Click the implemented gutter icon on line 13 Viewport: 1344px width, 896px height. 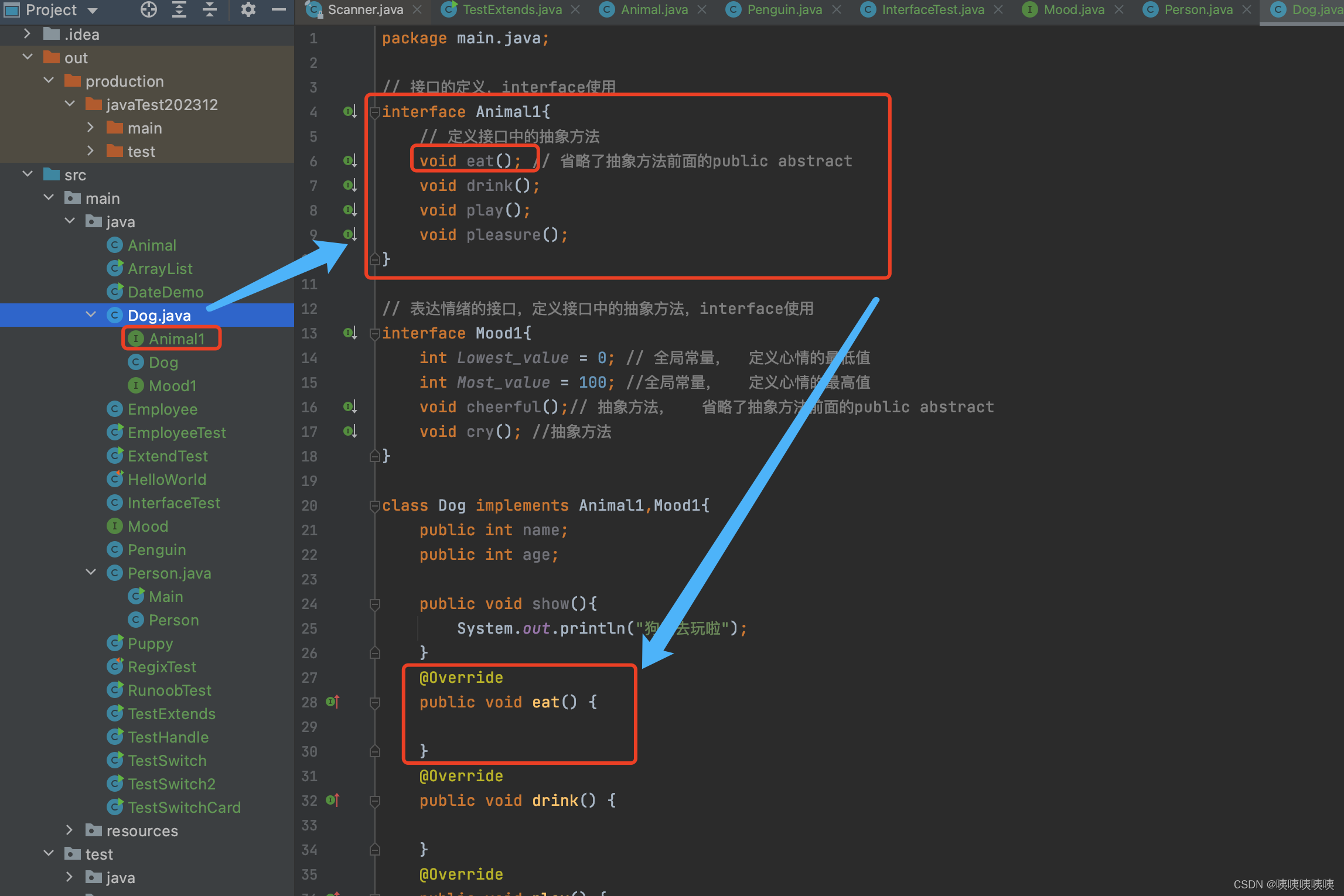(350, 333)
